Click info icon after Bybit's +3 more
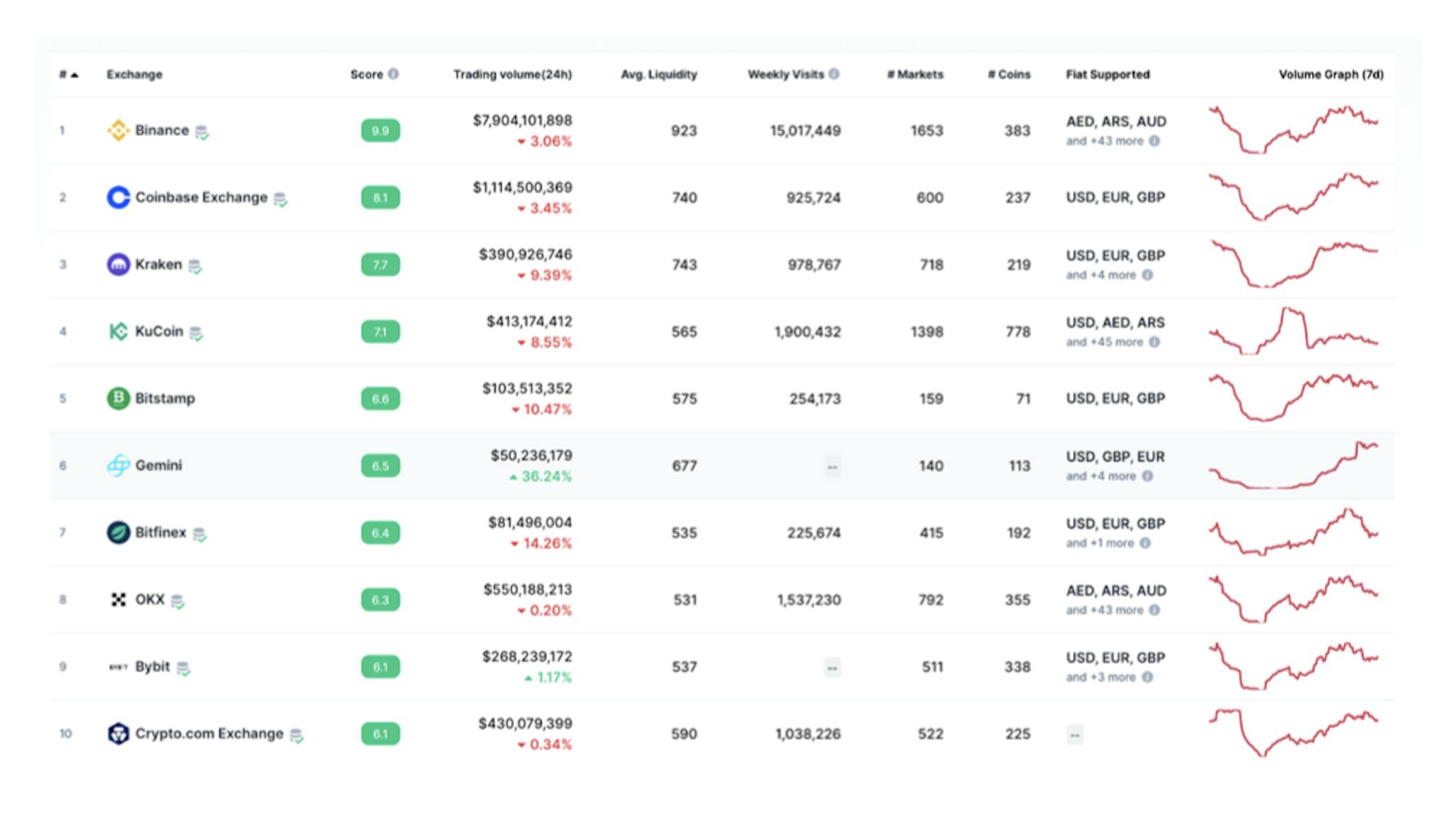Viewport: 1456px width, 826px height. (1147, 677)
